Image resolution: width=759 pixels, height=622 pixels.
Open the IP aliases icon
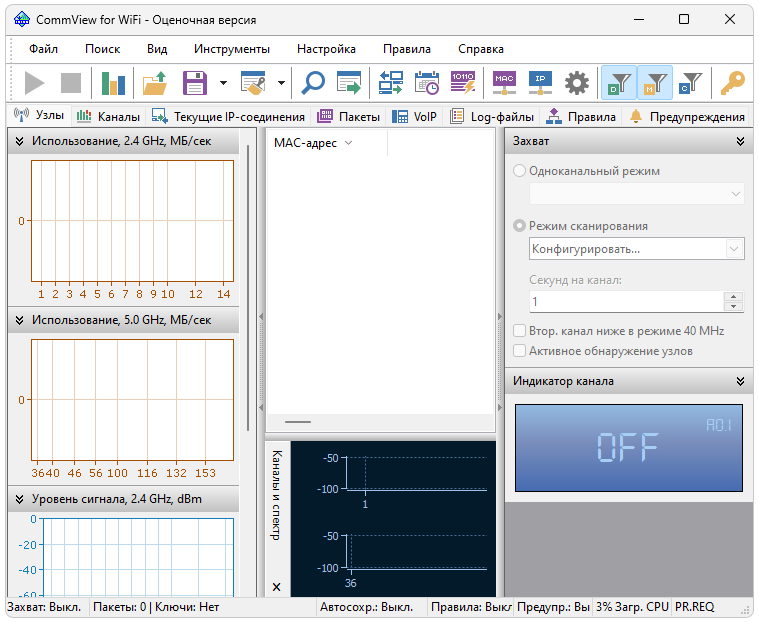pos(540,83)
